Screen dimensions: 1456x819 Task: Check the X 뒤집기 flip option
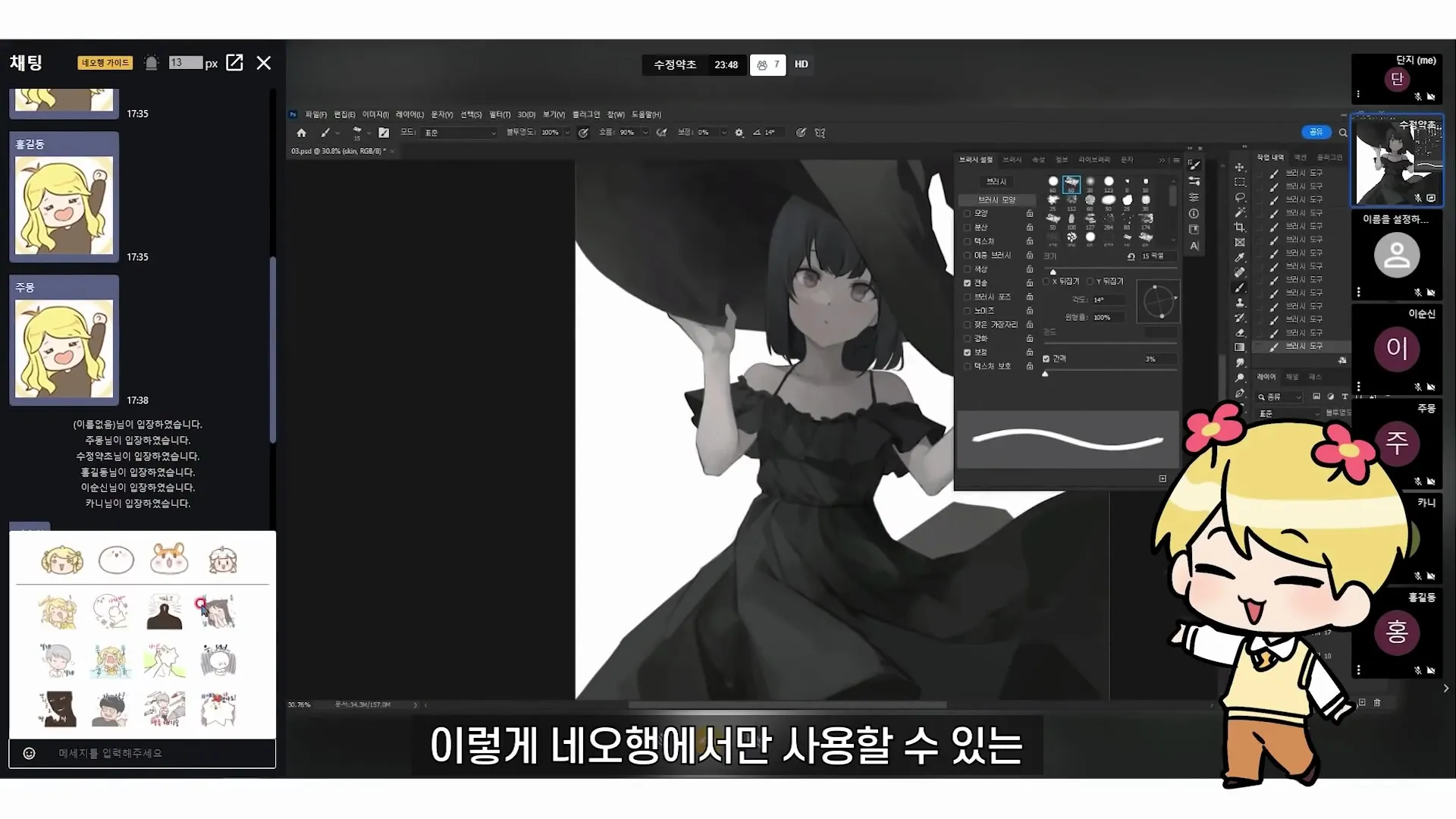1046,281
